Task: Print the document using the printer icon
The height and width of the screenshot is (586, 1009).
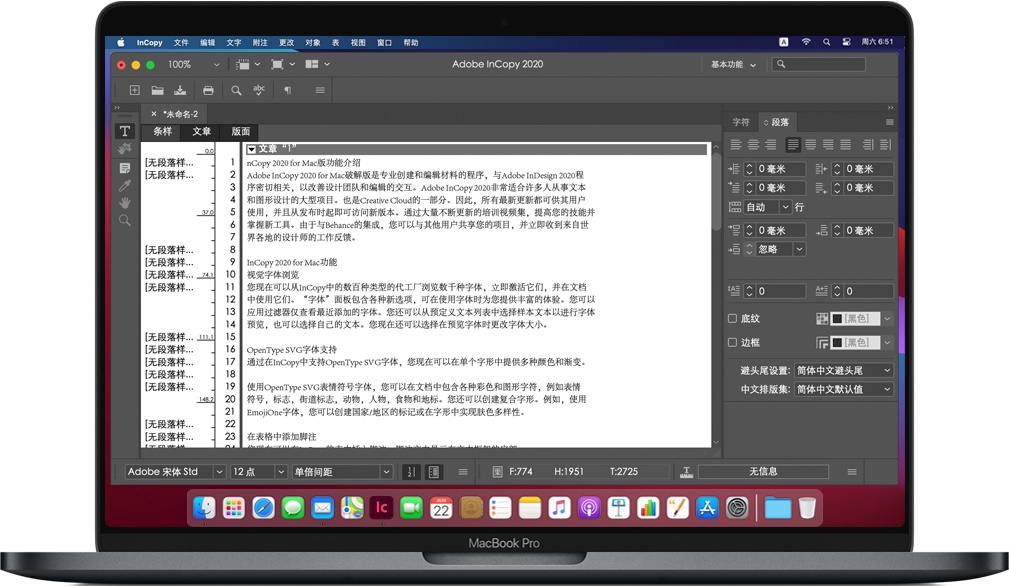Action: pyautogui.click(x=209, y=90)
